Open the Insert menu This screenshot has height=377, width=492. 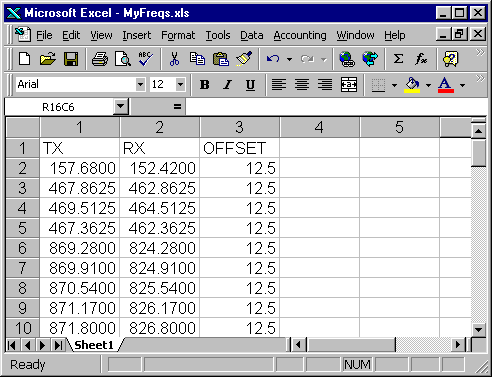[136, 35]
